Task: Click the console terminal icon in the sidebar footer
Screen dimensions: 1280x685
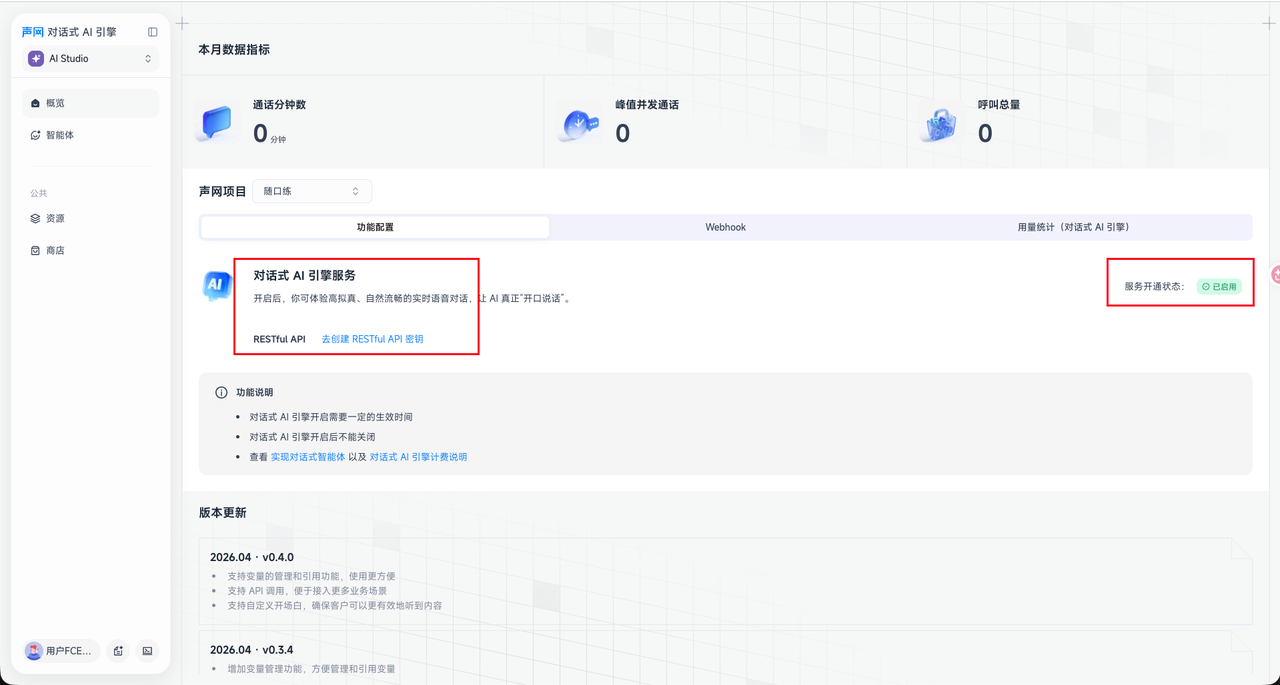Action: click(147, 651)
